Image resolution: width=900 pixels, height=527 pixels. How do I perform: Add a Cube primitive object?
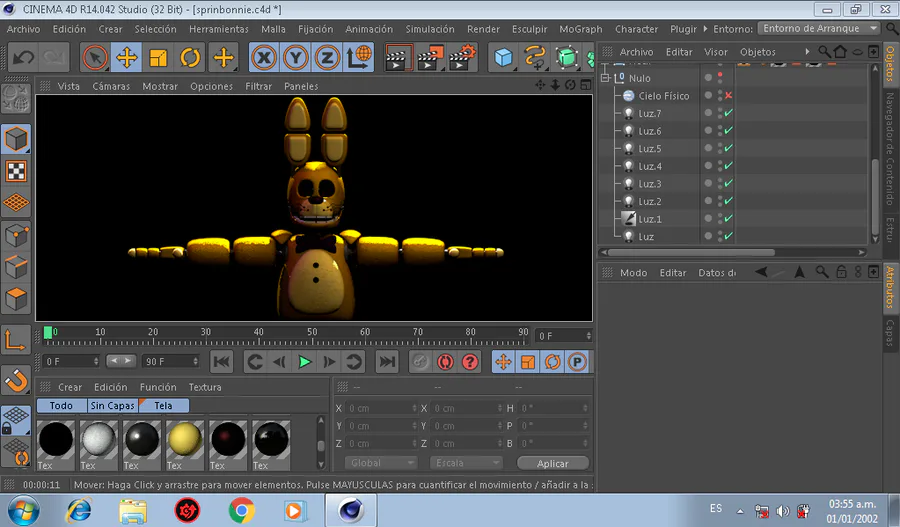[x=504, y=58]
